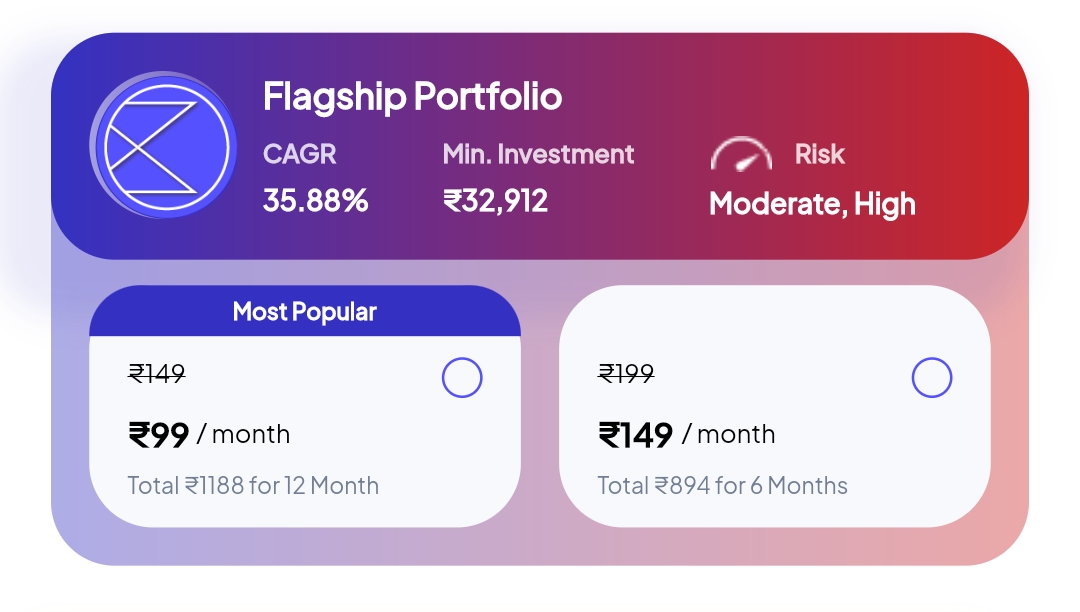1080x612 pixels.
Task: Click the Min. Investment ₹32,912 value
Action: 494,199
